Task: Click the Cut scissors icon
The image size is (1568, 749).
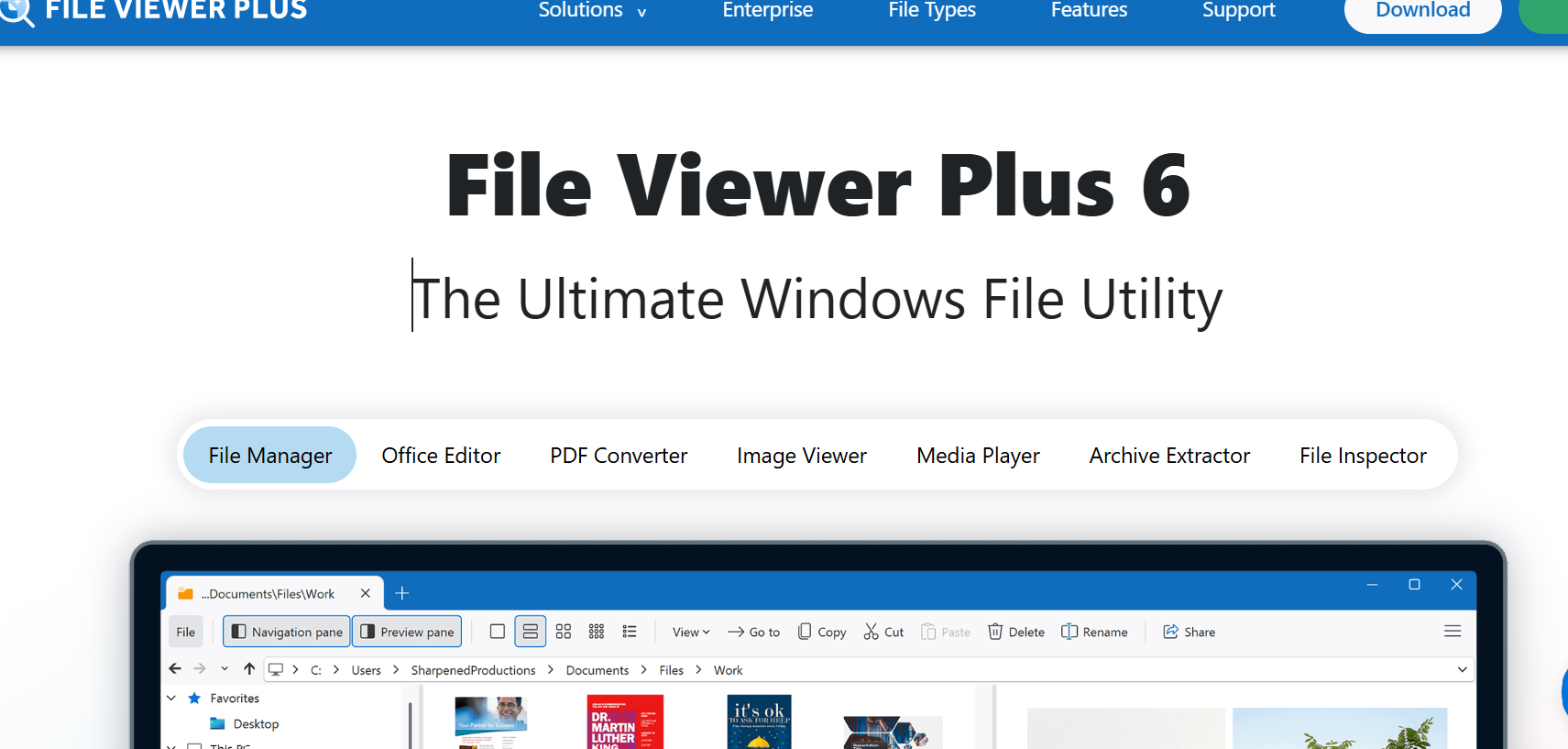Action: click(x=883, y=632)
